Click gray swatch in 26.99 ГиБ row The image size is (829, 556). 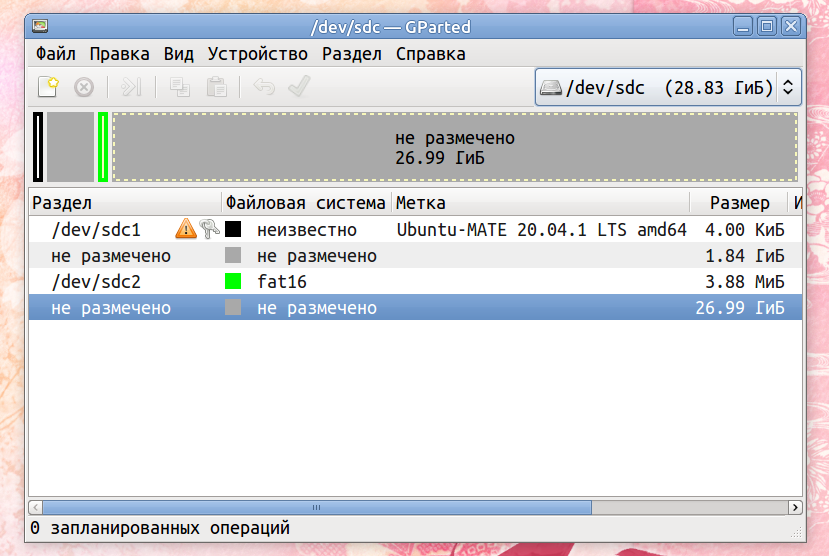tap(233, 307)
